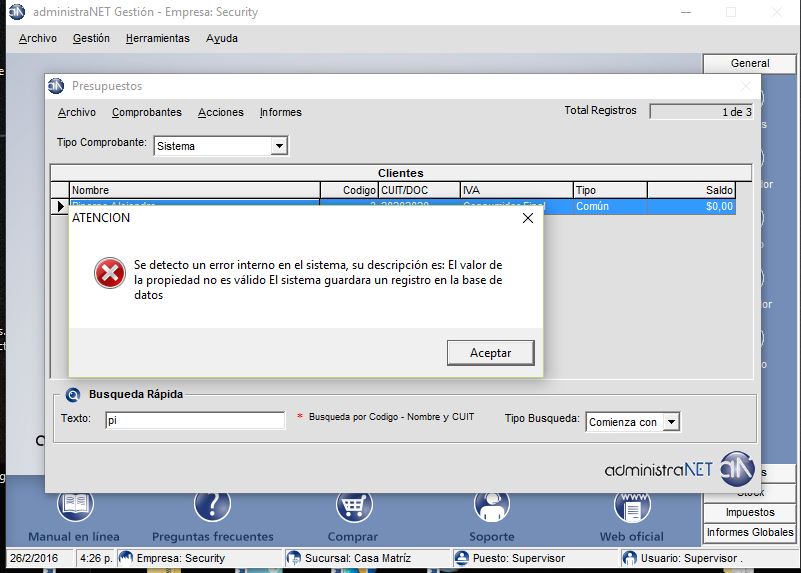Click the Comprar label
The height and width of the screenshot is (573, 801).
[x=353, y=537]
